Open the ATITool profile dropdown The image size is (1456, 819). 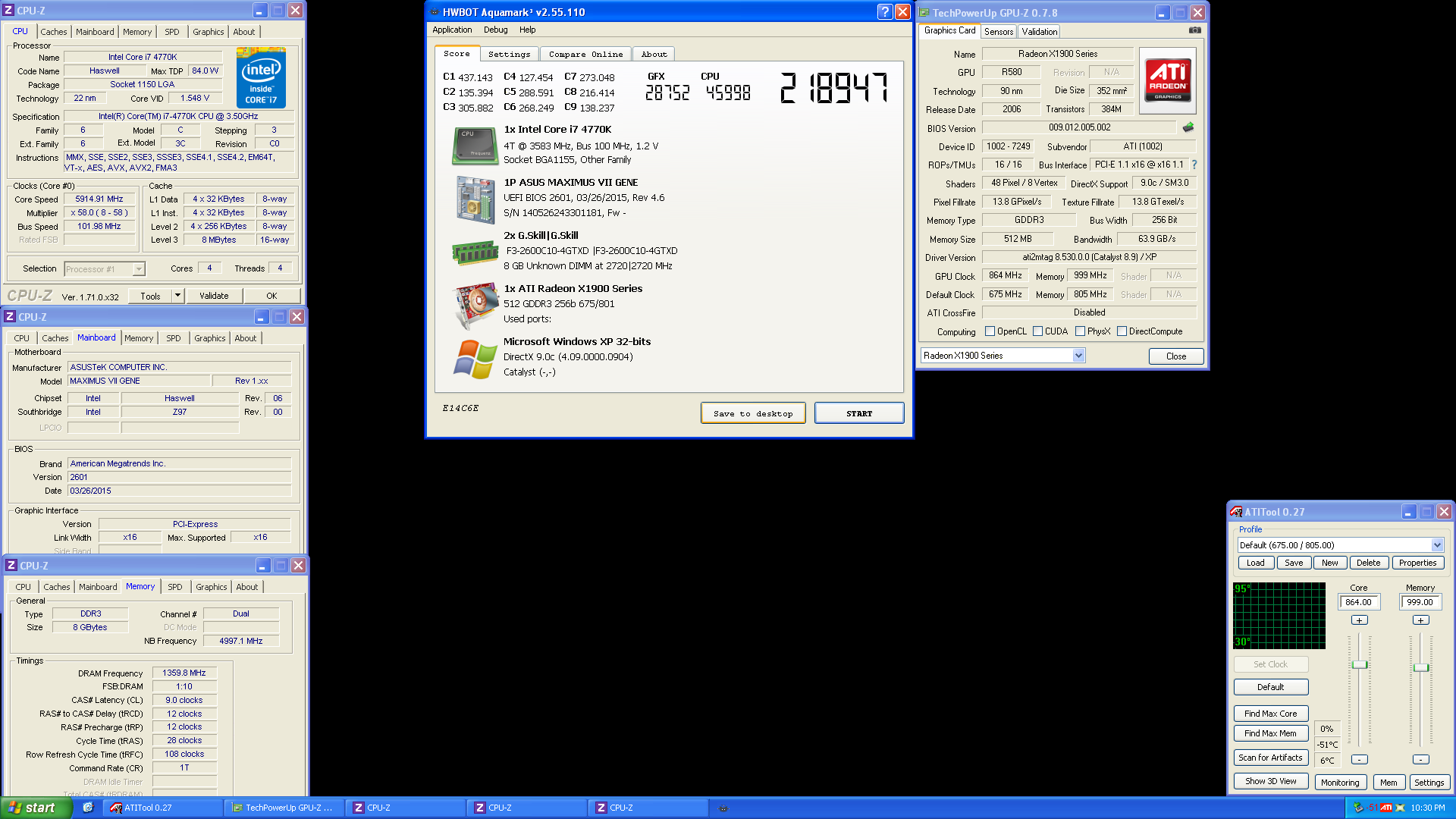1437,545
